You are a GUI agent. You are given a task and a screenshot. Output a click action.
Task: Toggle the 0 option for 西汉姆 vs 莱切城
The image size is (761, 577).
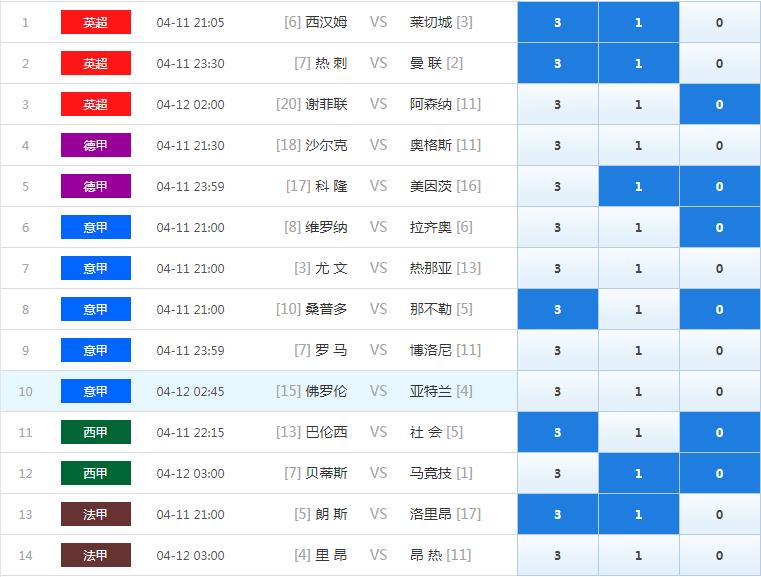tap(720, 22)
